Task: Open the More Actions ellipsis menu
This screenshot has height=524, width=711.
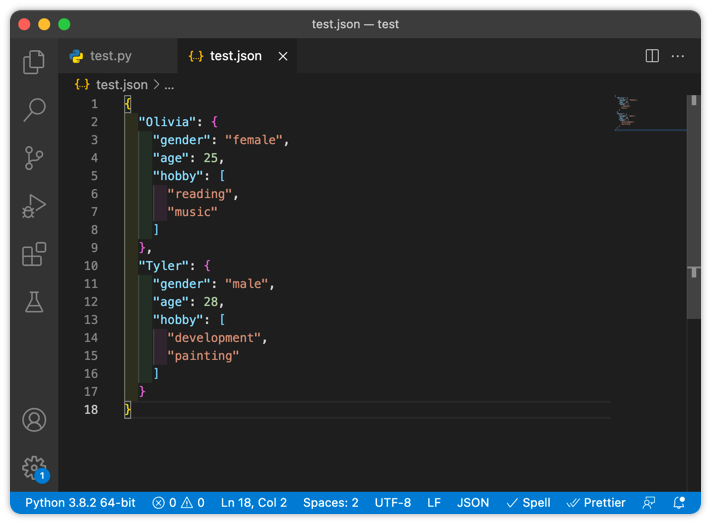Action: [677, 56]
